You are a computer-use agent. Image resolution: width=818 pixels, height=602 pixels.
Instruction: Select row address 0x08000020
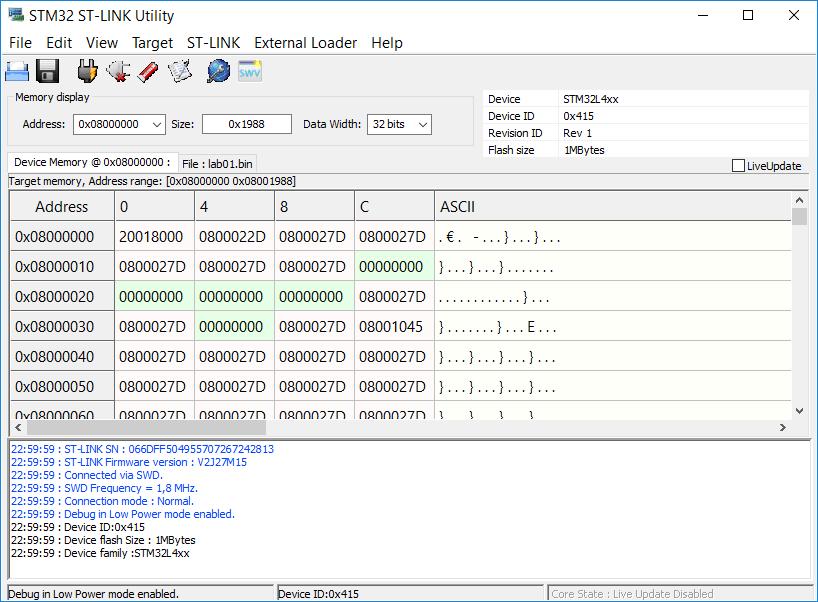pos(62,297)
